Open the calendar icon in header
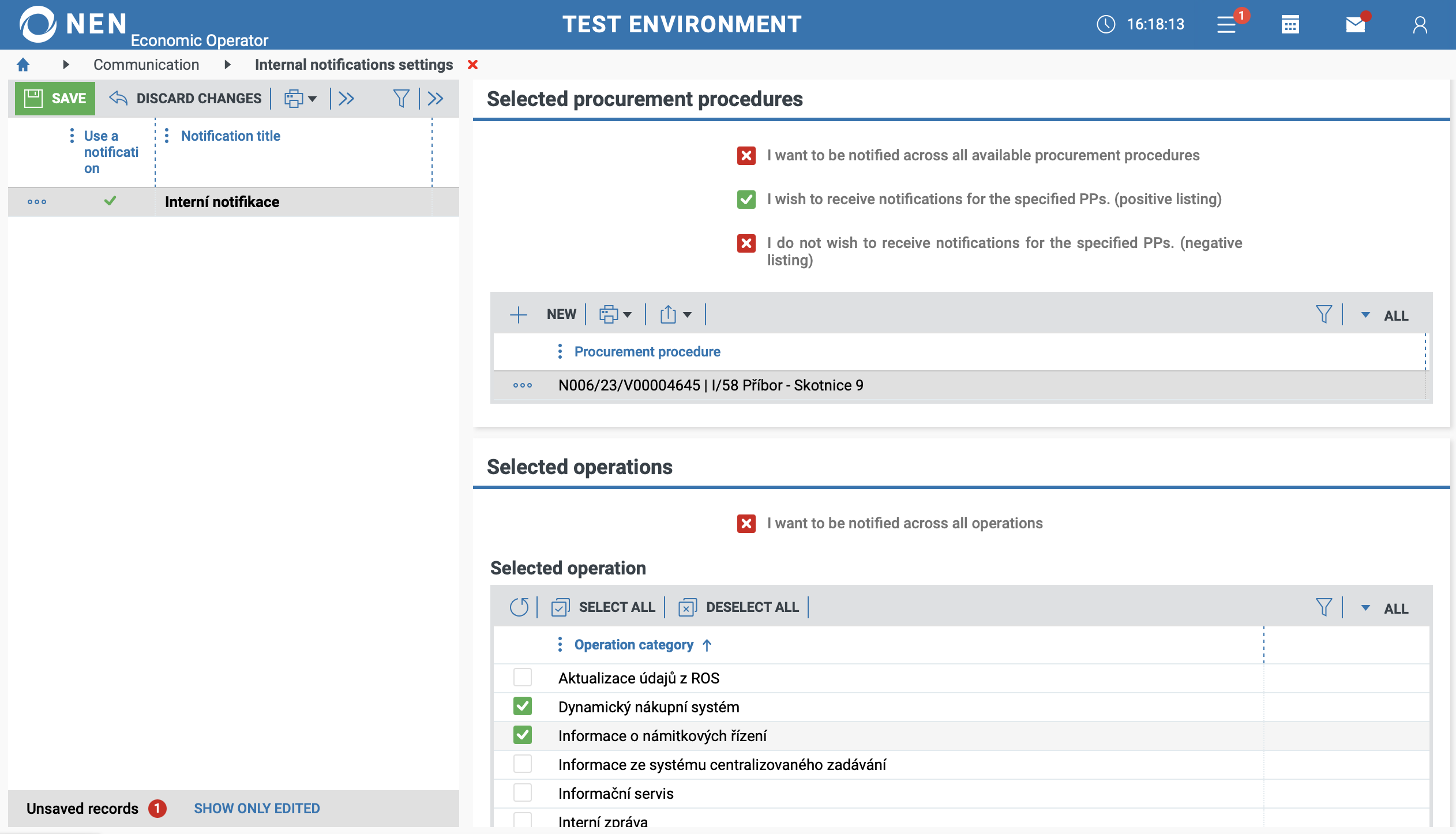 coord(1290,24)
